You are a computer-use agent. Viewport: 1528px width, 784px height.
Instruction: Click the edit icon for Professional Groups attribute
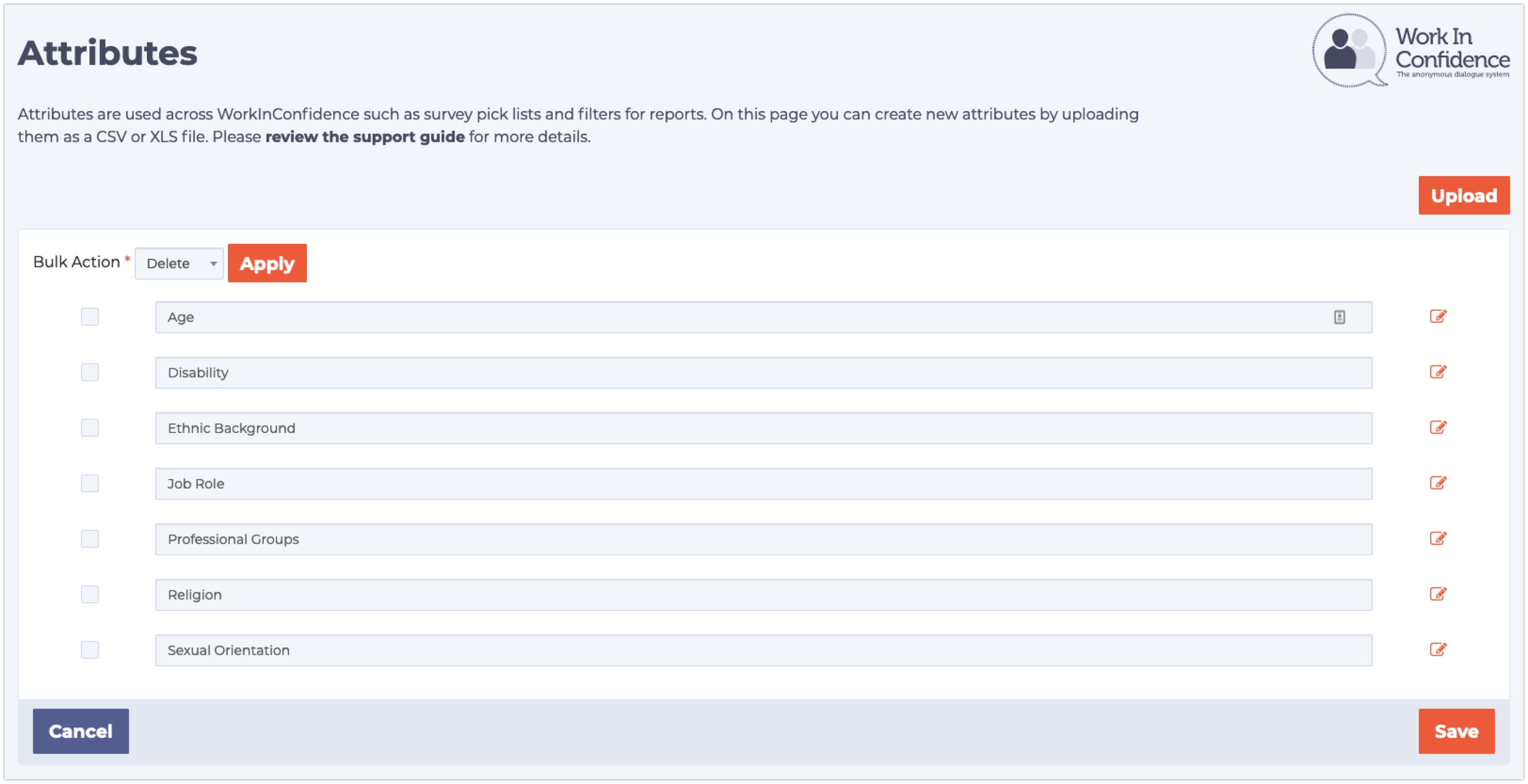tap(1437, 539)
